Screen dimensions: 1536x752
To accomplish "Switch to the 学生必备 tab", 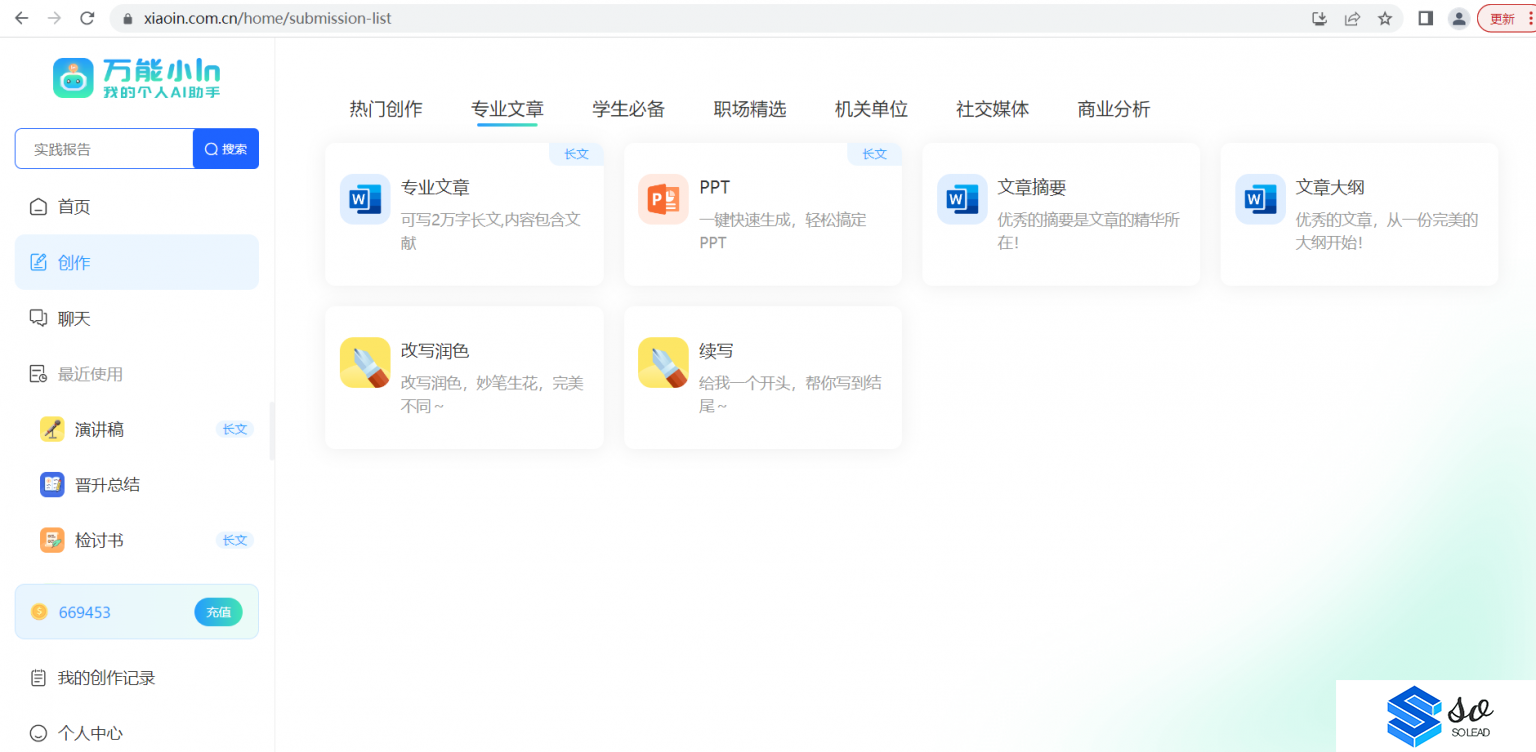I will (x=628, y=109).
